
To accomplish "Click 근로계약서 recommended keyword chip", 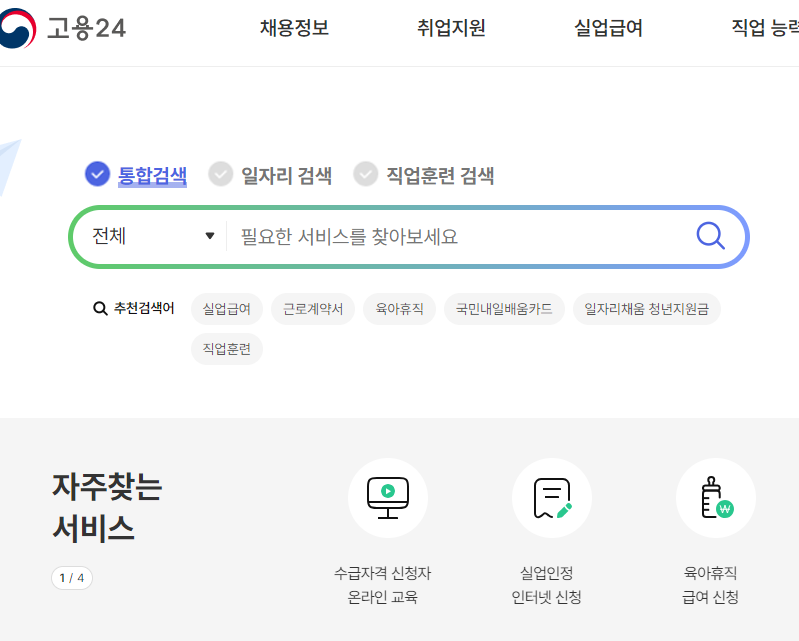I will (x=313, y=309).
